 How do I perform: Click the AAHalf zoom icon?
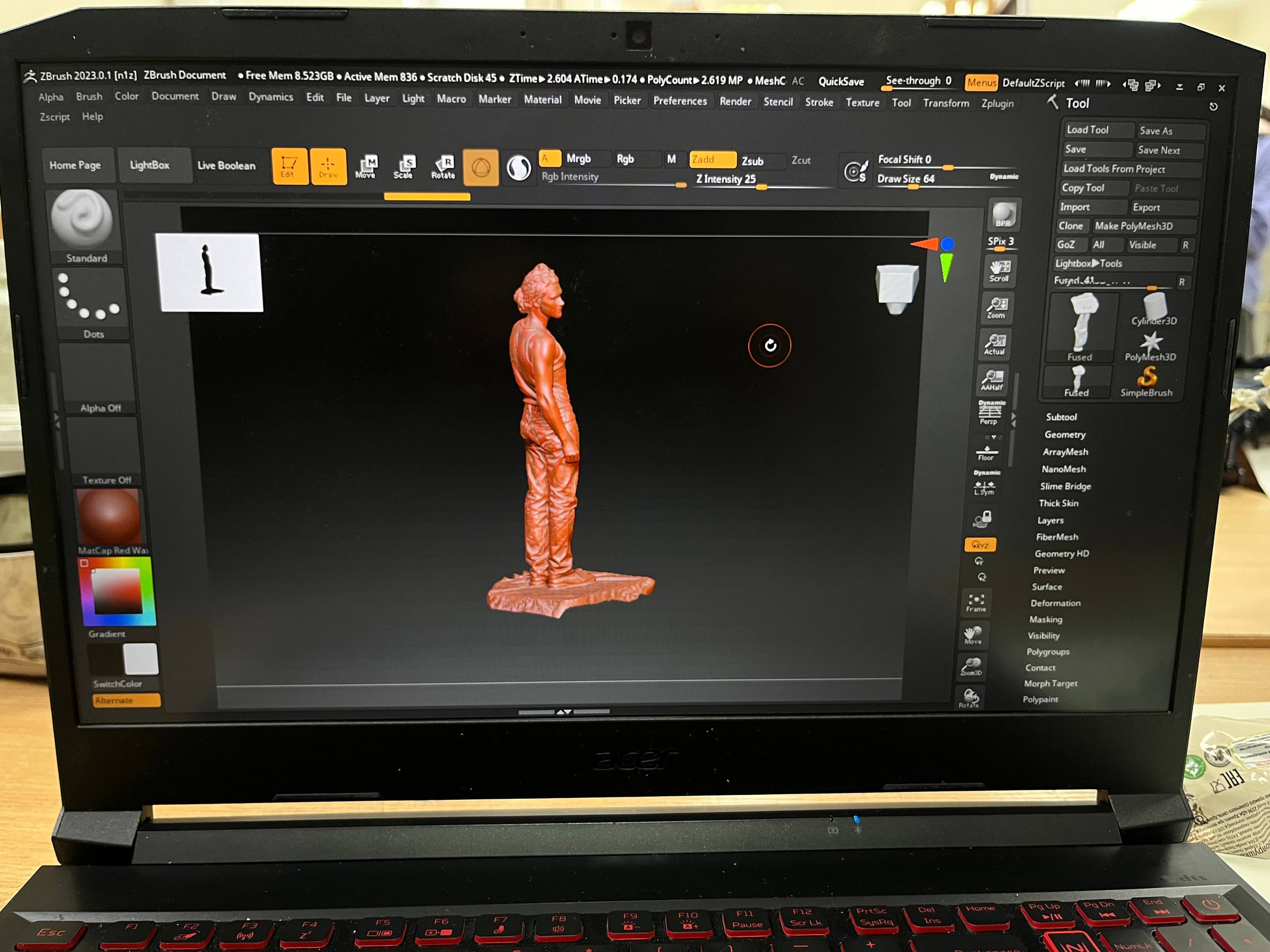(x=992, y=380)
